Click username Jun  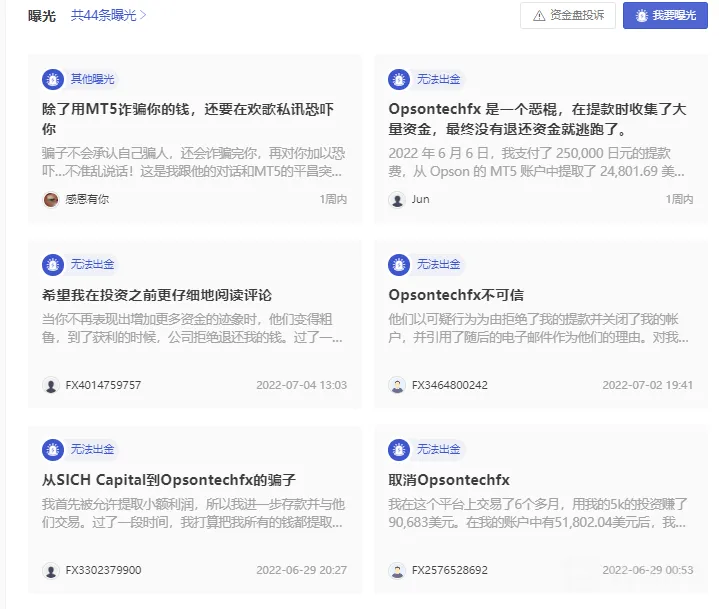[x=420, y=199]
